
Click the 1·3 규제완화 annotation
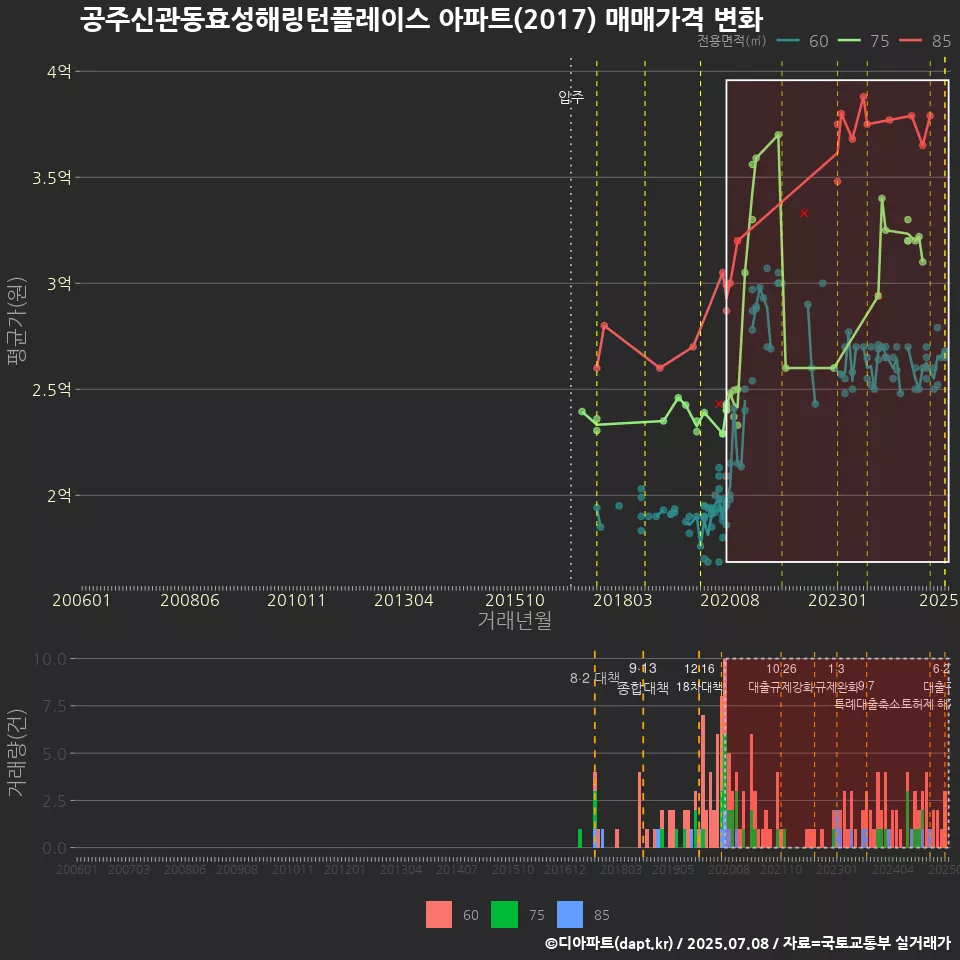click(x=836, y=678)
